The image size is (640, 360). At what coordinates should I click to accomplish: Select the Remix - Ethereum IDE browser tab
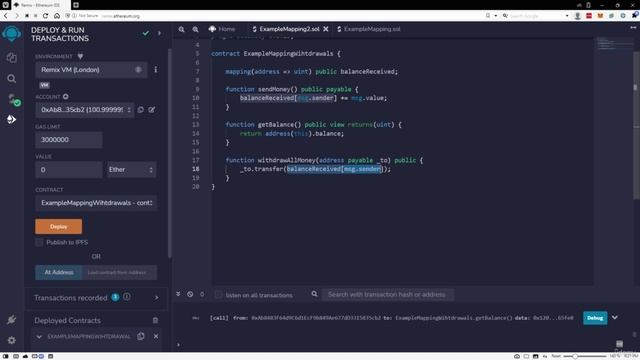click(40, 5)
